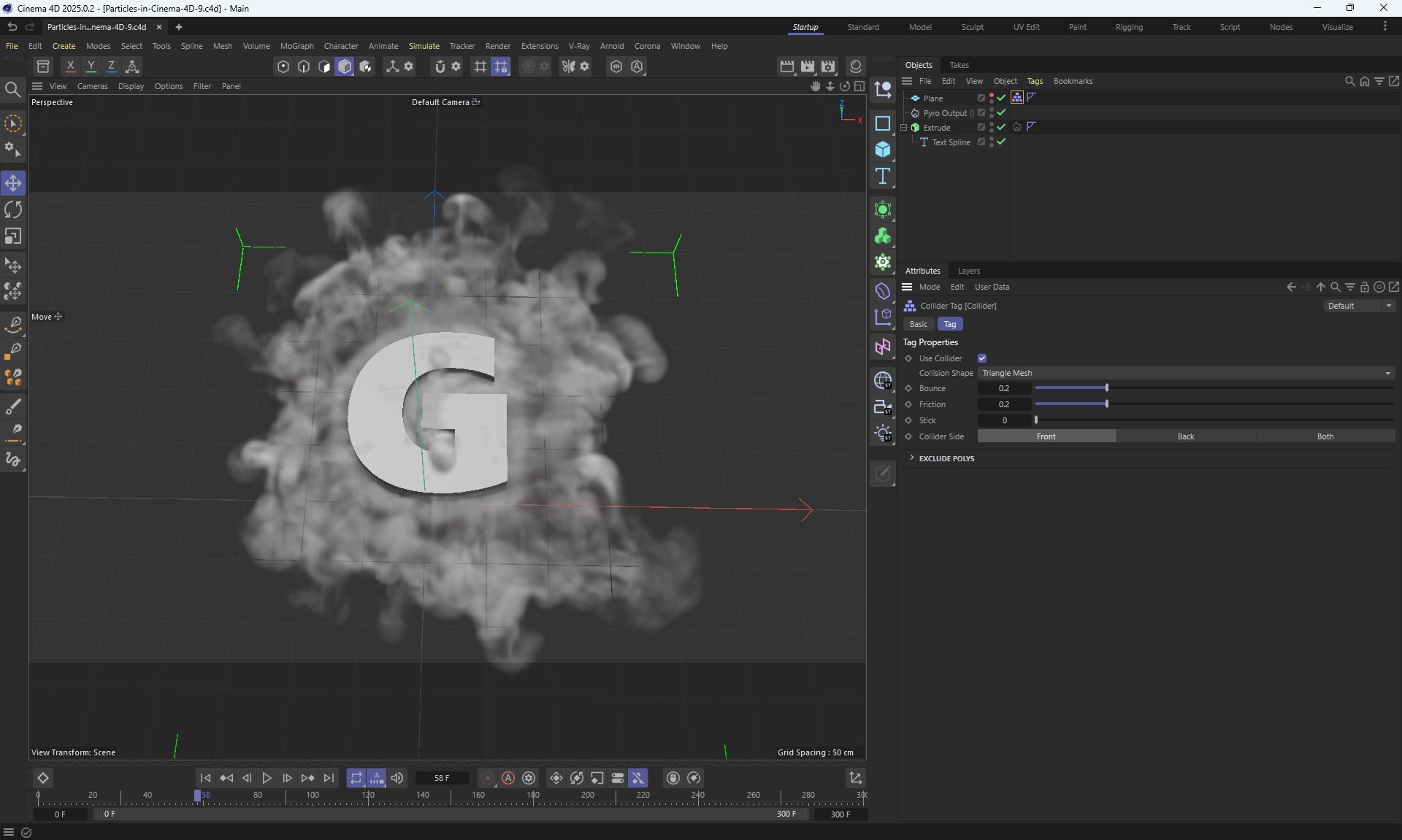Toggle X axis lock
Image resolution: width=1402 pixels, height=840 pixels.
point(70,66)
